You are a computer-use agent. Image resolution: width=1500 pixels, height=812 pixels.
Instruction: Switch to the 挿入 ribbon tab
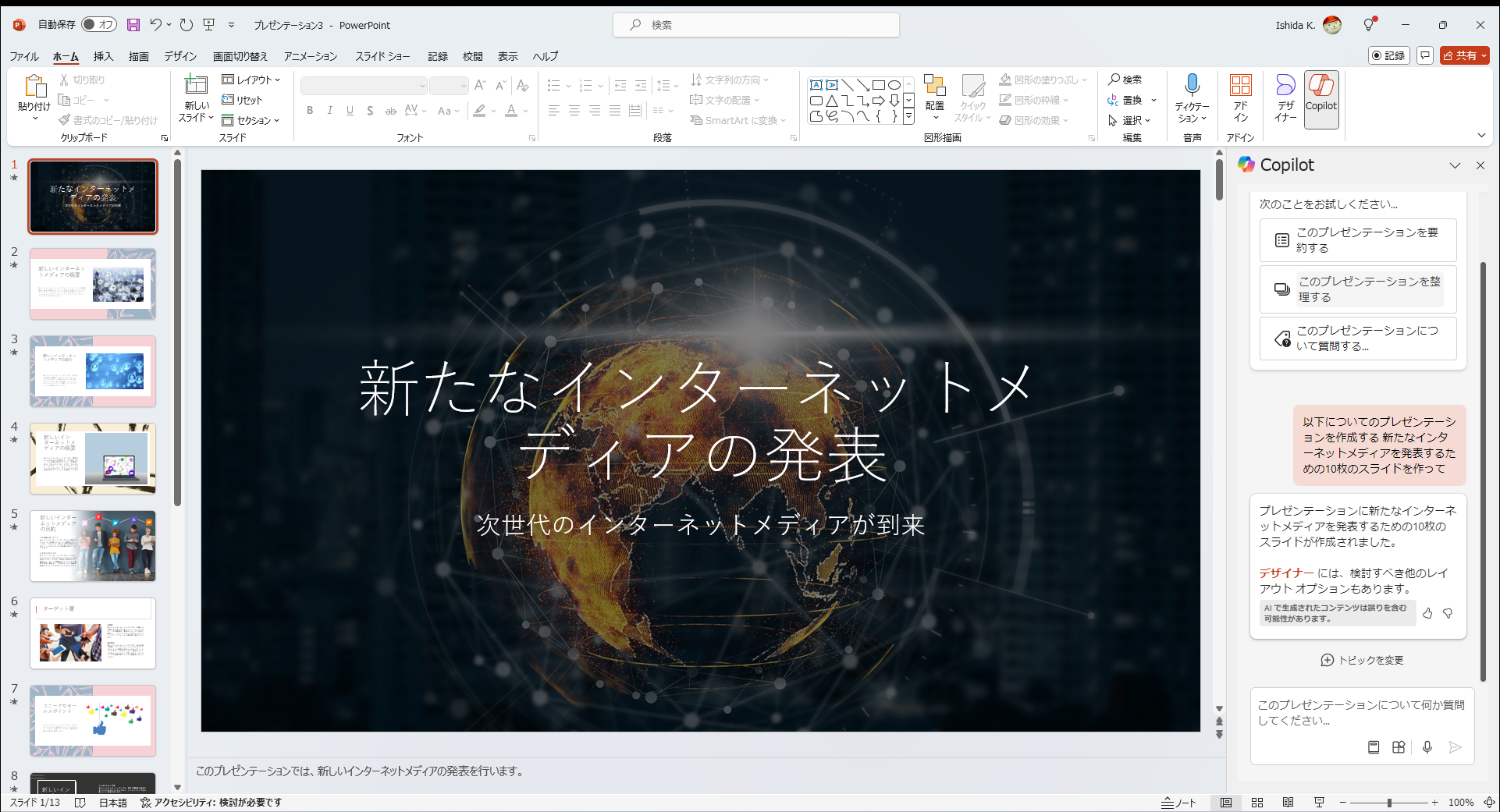104,55
